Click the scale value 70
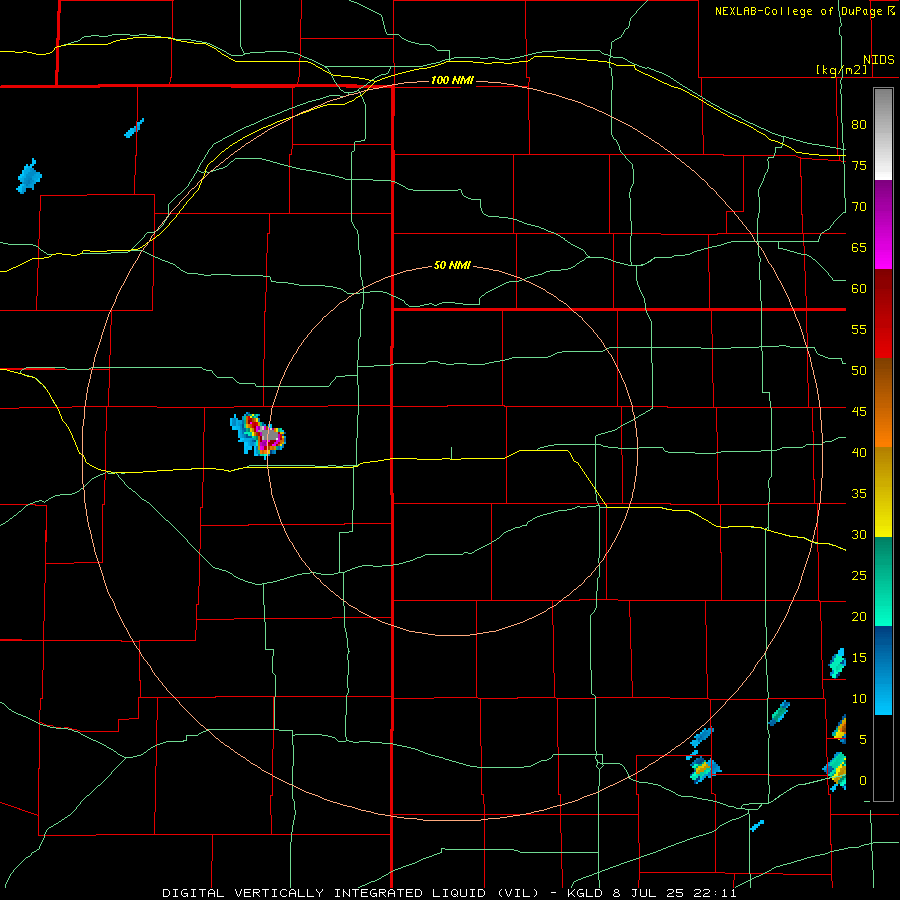 (859, 207)
